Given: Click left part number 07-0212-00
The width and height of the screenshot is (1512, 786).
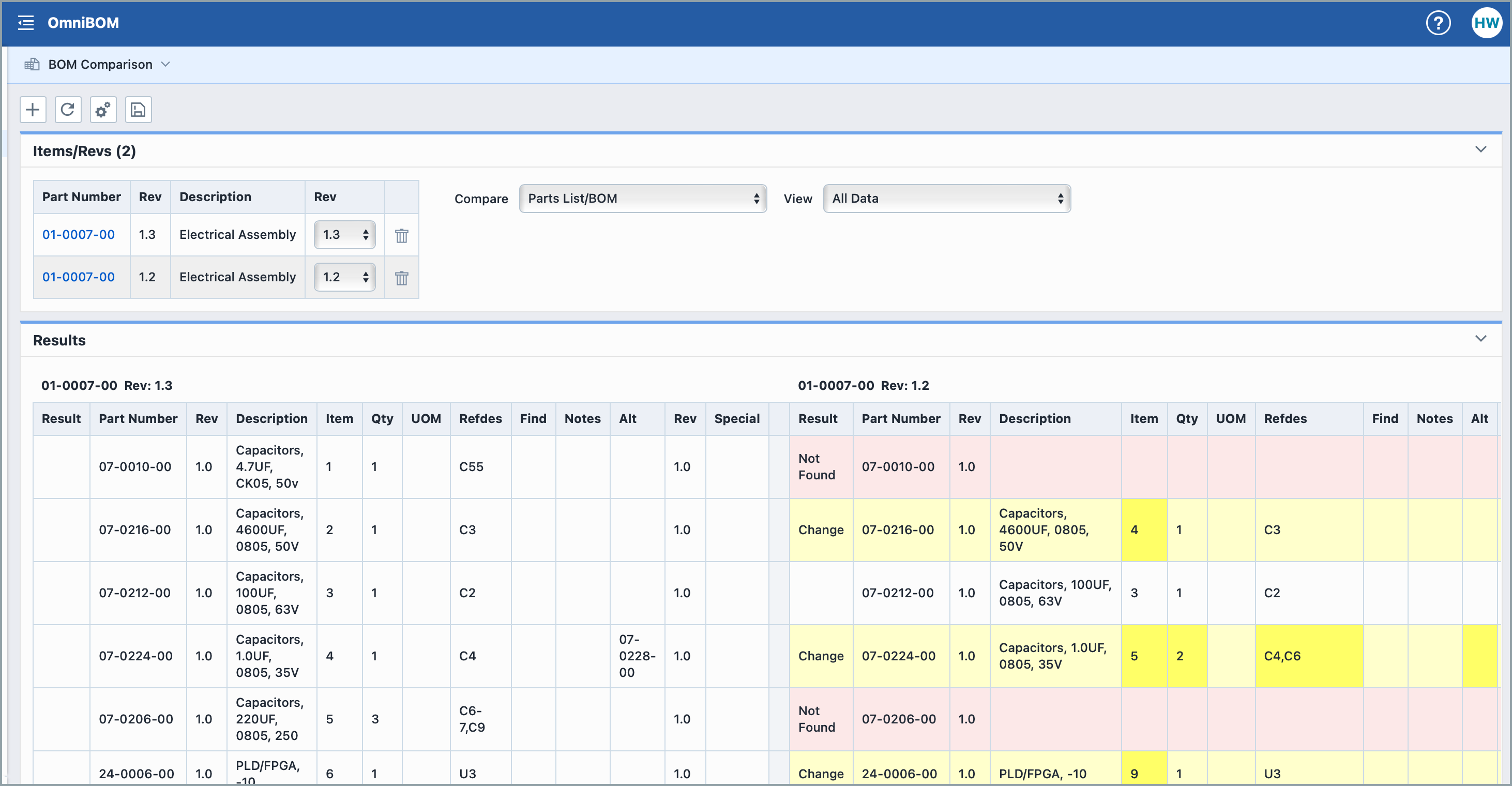Looking at the screenshot, I should tap(135, 593).
